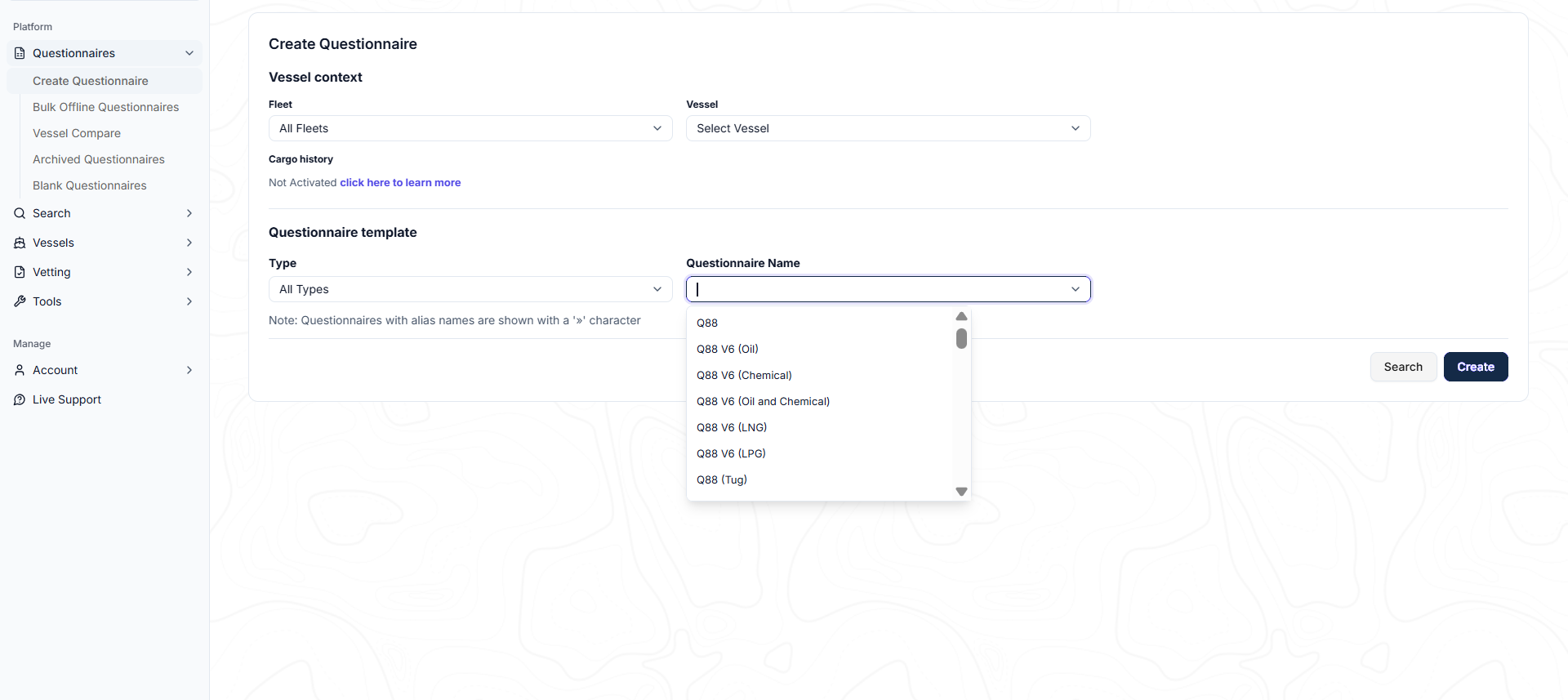Click the Vessels ship icon

(20, 243)
